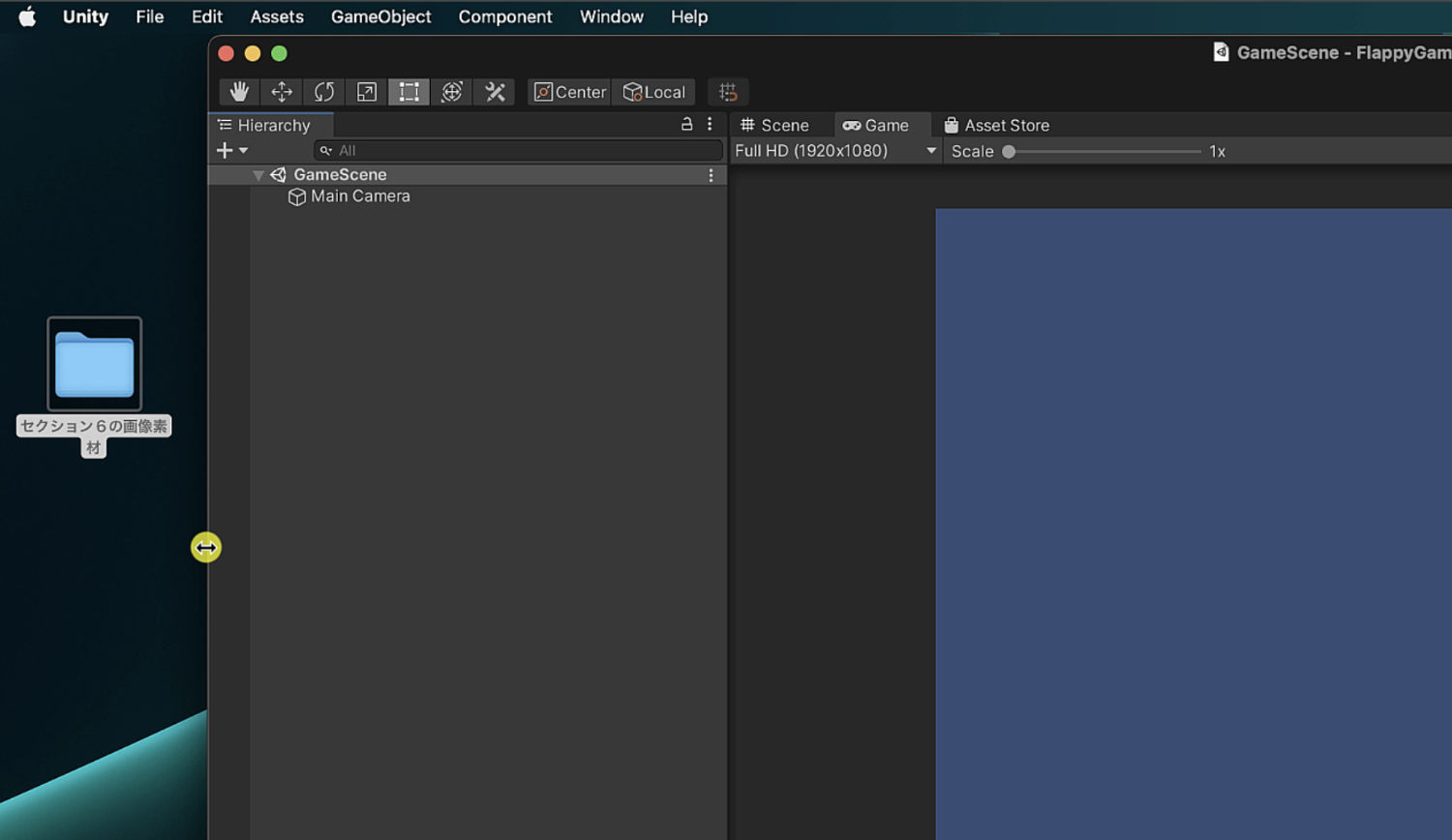Open the Edit menu

pyautogui.click(x=206, y=16)
